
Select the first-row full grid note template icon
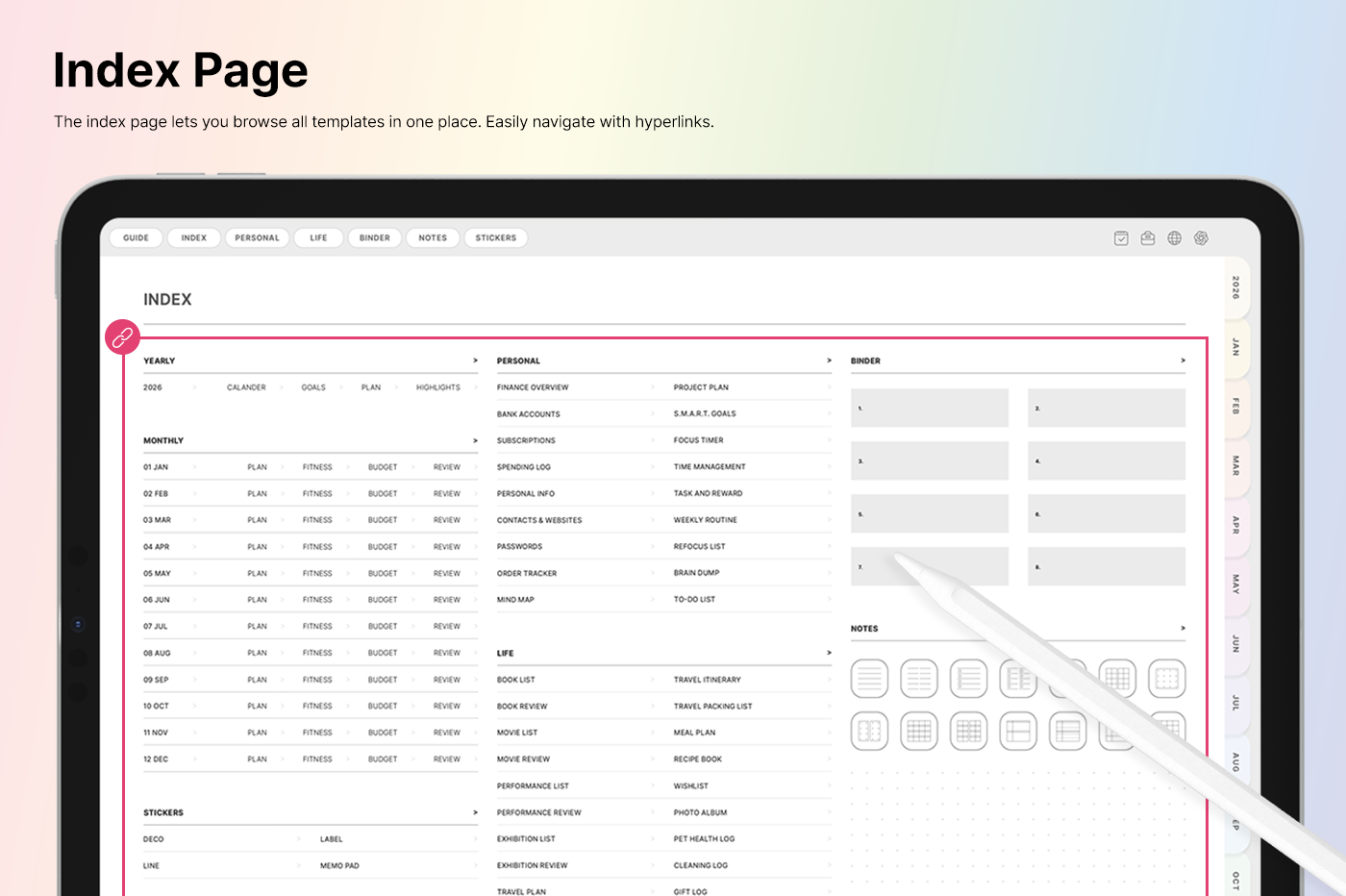click(1117, 680)
